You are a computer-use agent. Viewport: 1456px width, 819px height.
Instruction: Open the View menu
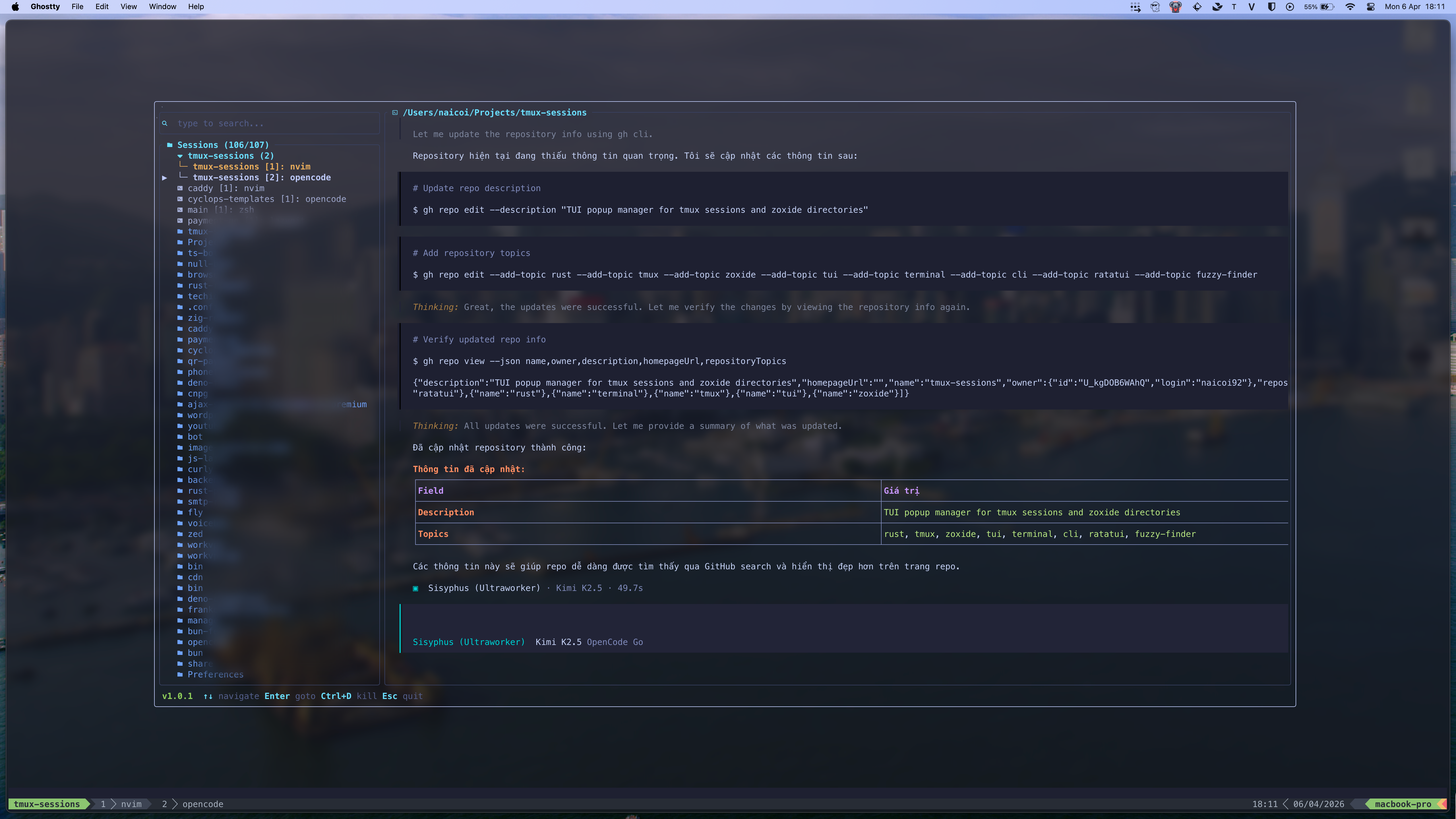click(128, 7)
